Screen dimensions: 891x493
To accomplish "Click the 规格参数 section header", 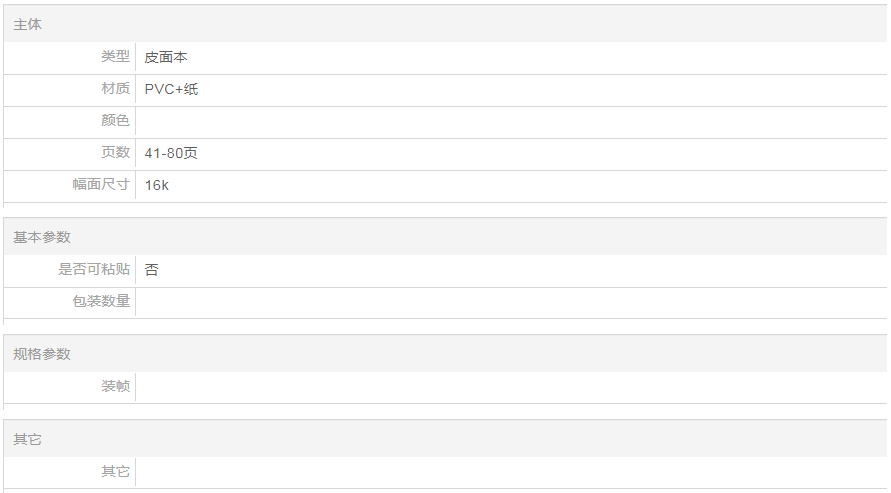I will pos(42,354).
